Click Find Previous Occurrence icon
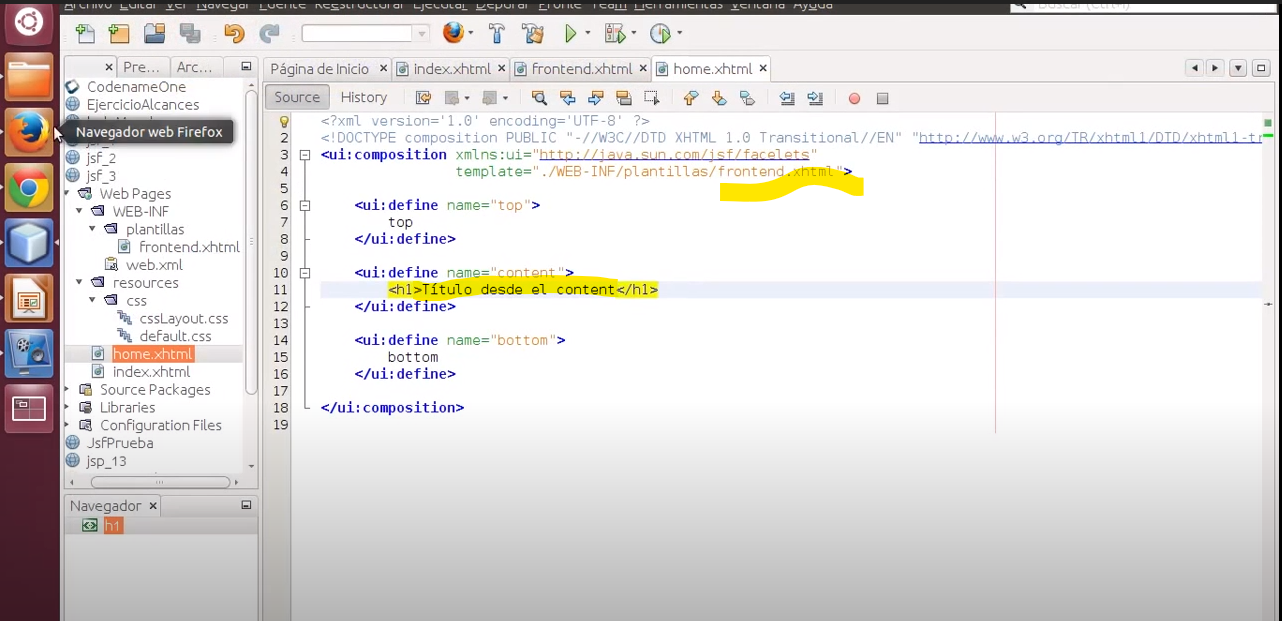The width and height of the screenshot is (1282, 621). (567, 98)
